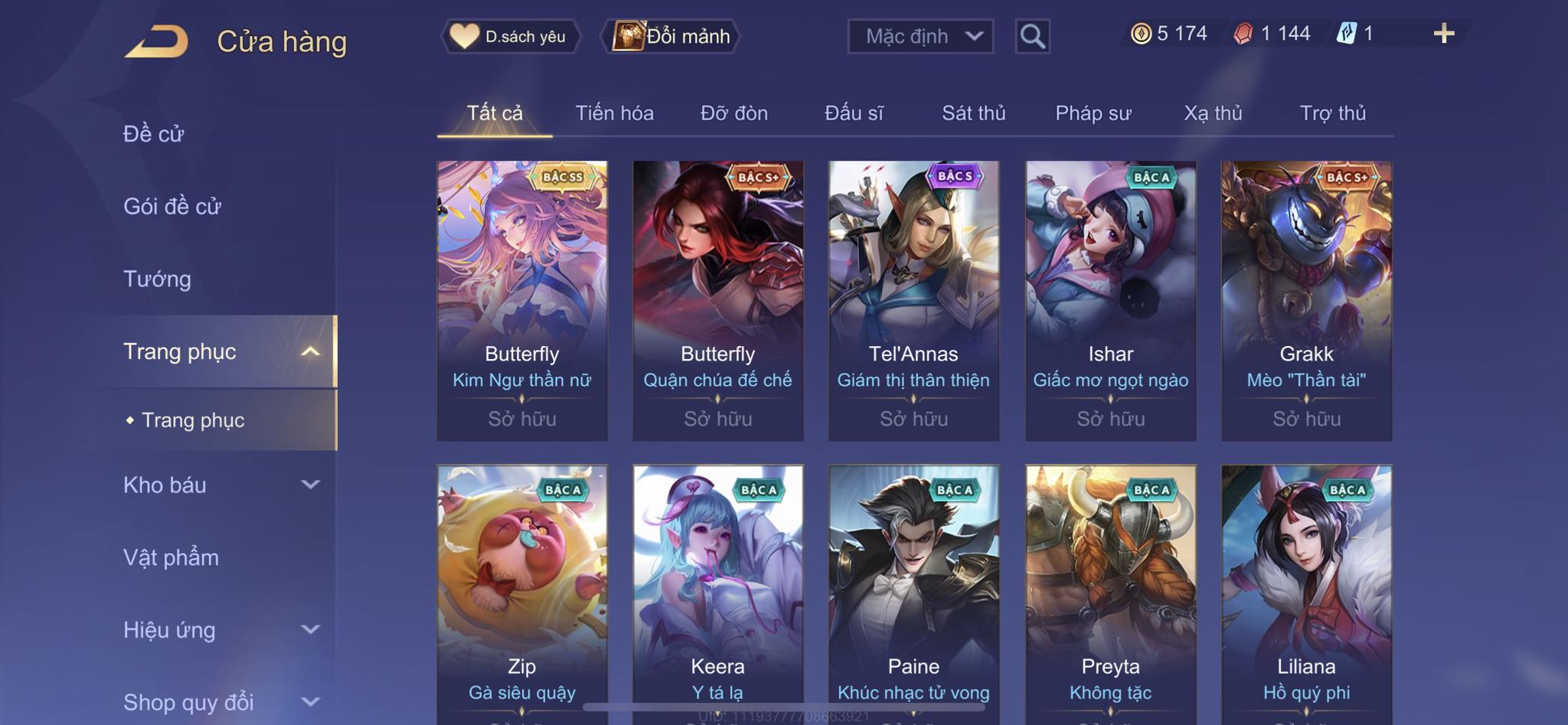The height and width of the screenshot is (725, 1568).
Task: Select Tel'Annas Giám thị thân thiện card
Action: click(x=913, y=300)
